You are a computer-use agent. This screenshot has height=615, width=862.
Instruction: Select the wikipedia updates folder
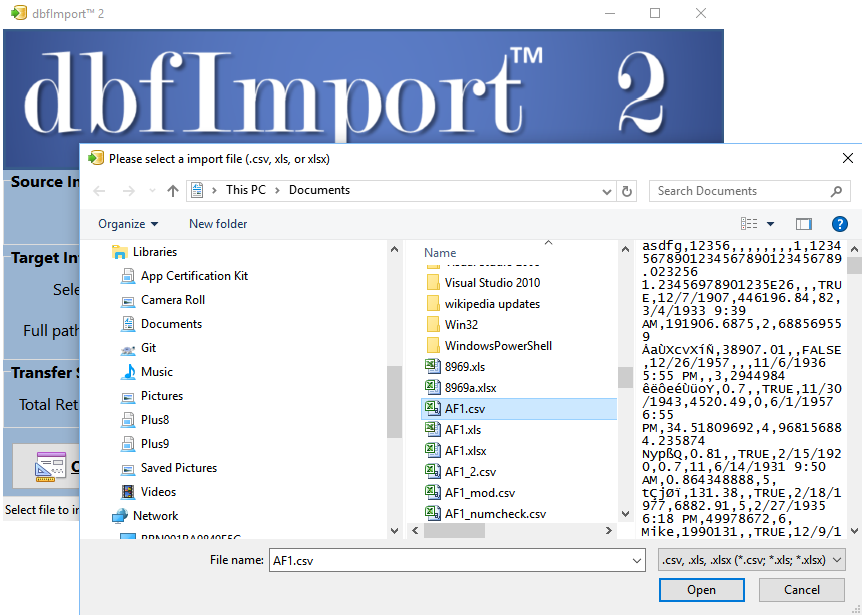click(492, 304)
